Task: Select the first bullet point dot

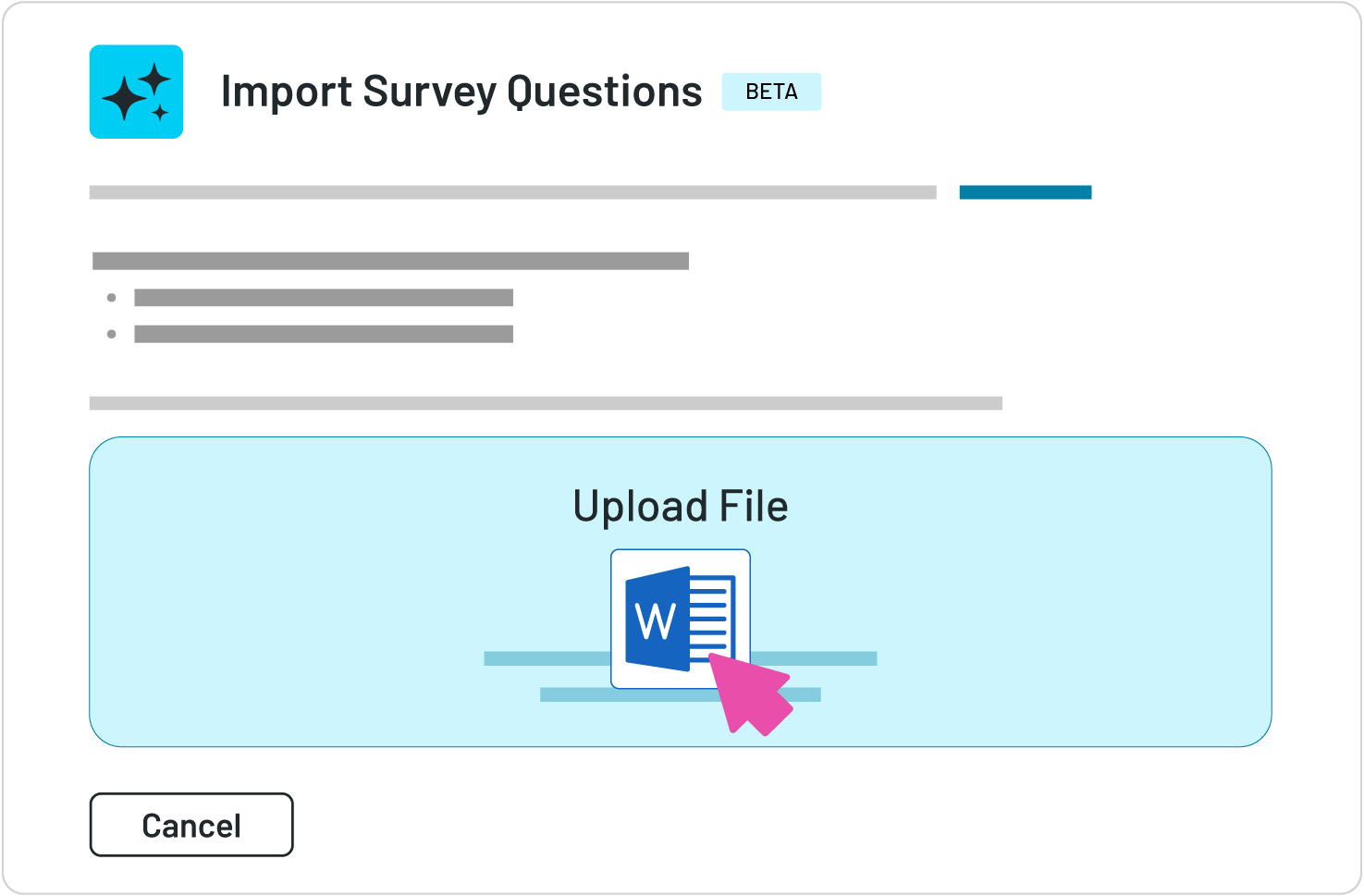Action: click(112, 298)
